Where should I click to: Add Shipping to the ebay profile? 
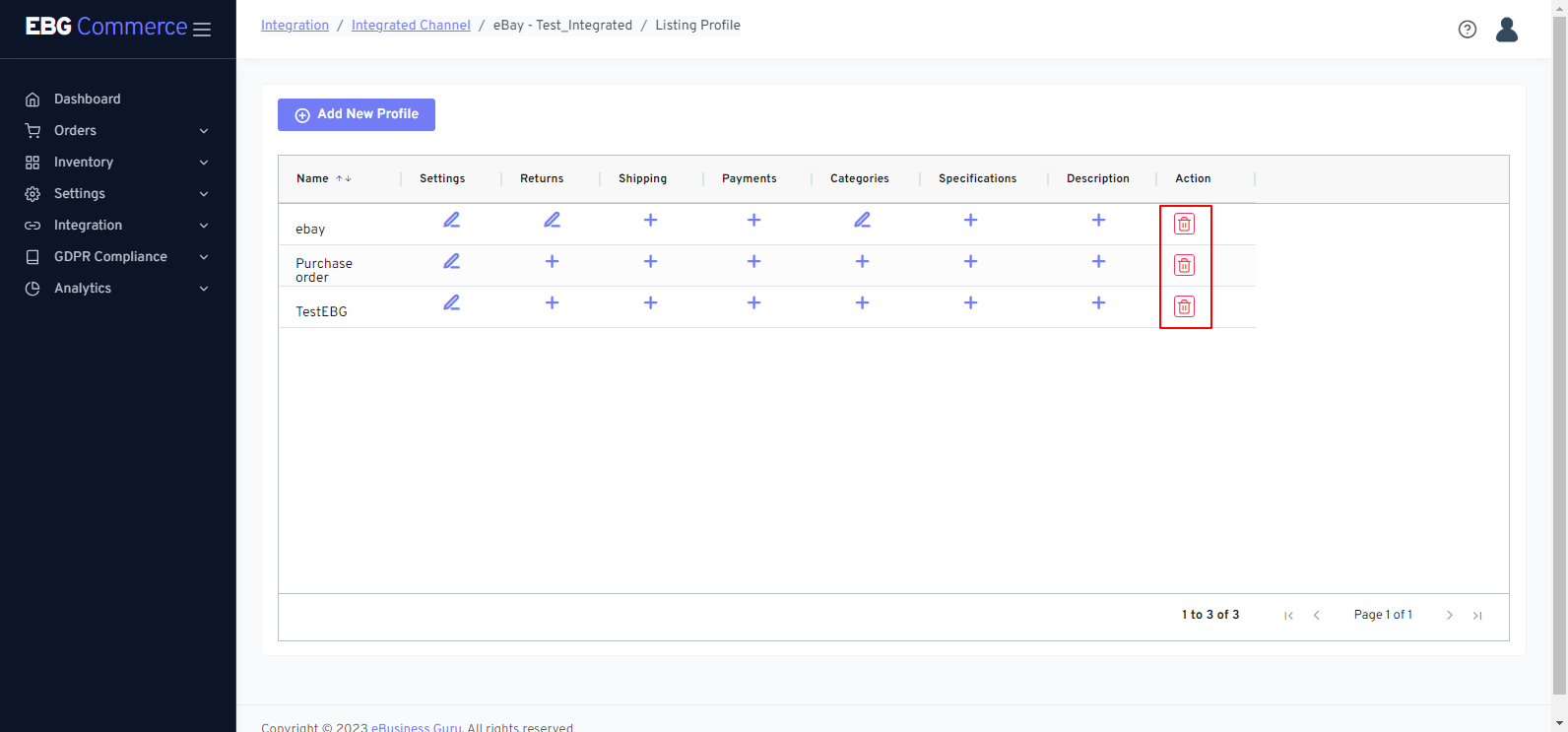coord(650,220)
